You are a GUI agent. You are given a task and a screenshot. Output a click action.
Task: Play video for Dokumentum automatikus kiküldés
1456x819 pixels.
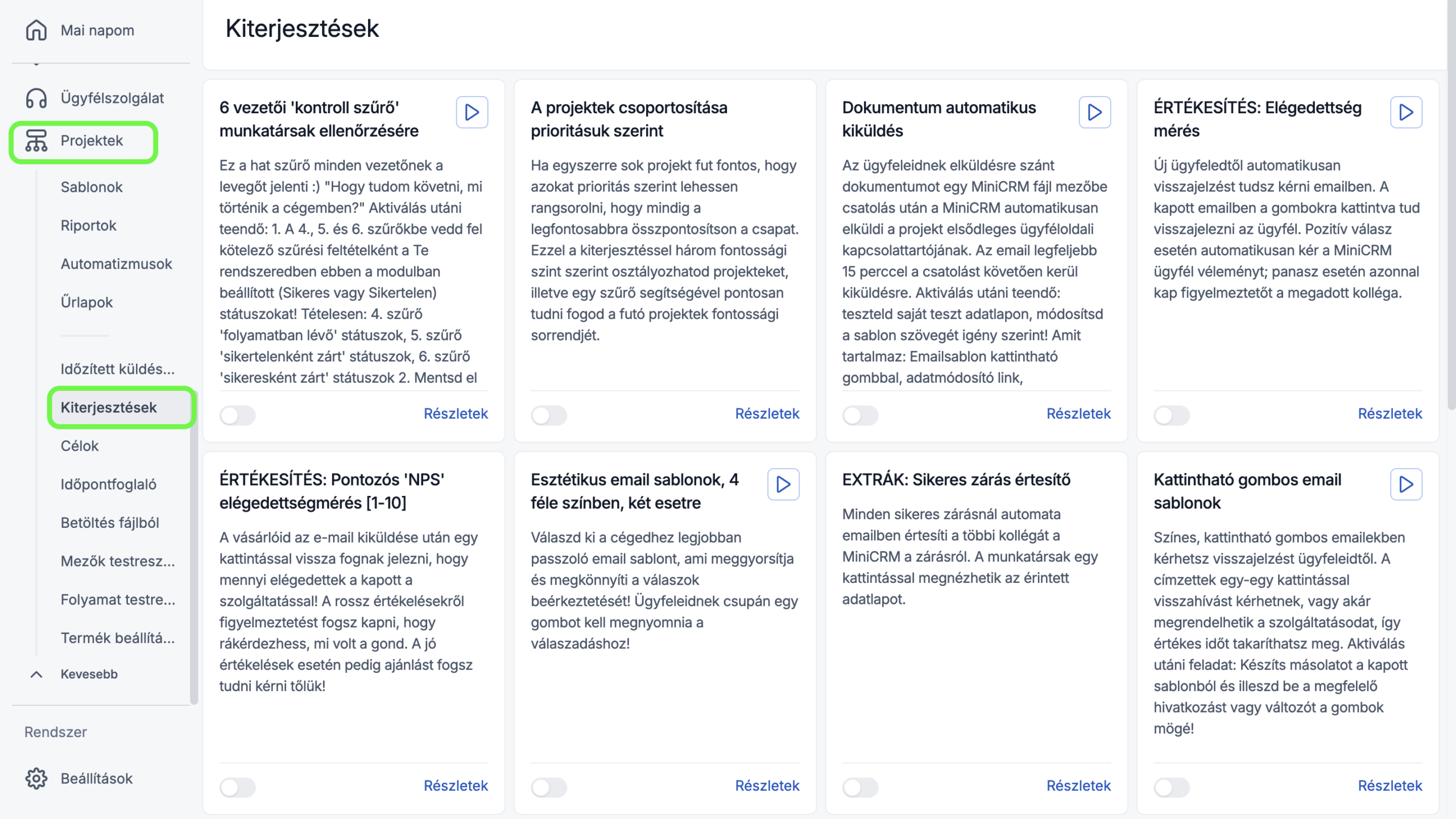click(x=1094, y=112)
